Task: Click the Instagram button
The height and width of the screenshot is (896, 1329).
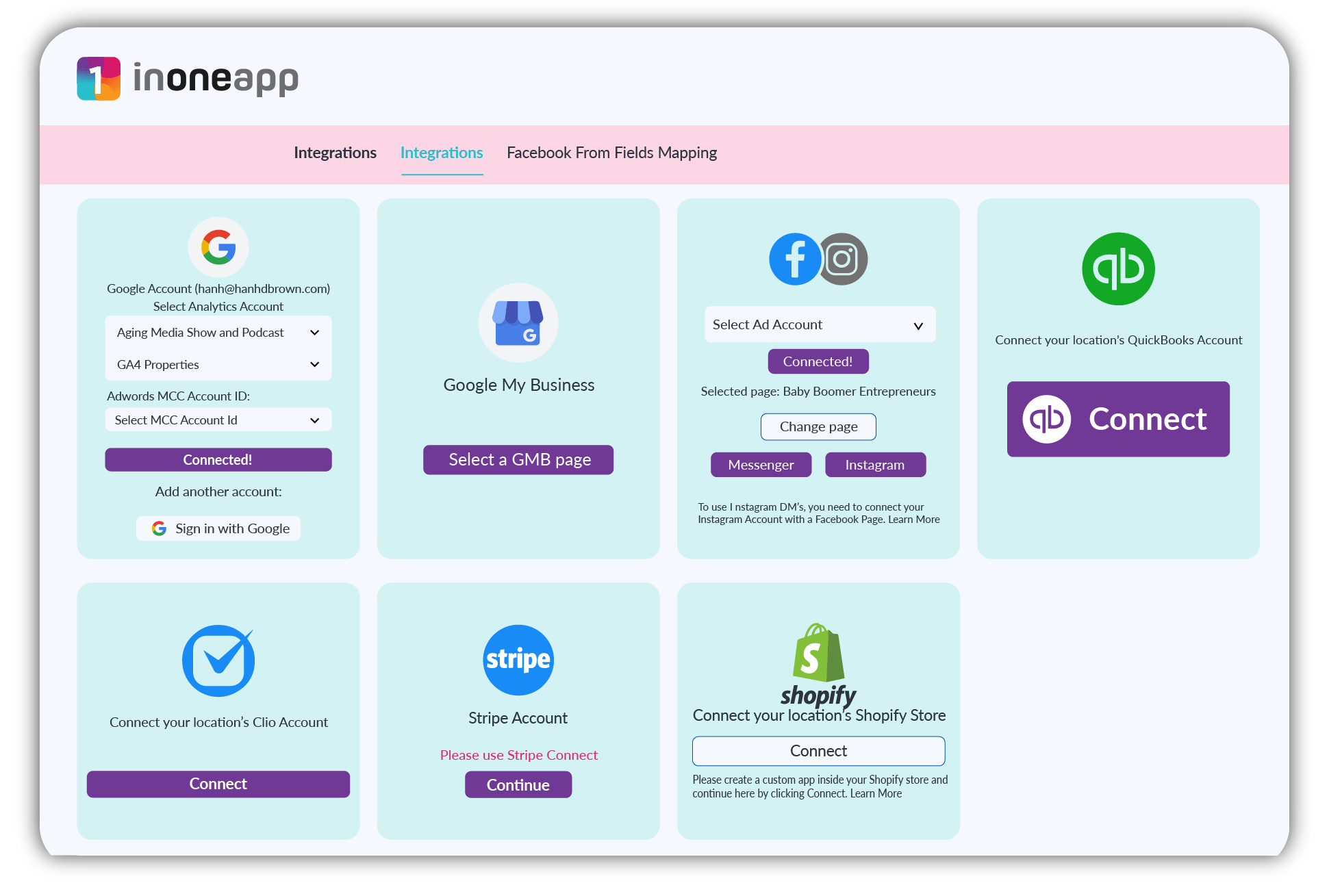Action: coord(875,465)
